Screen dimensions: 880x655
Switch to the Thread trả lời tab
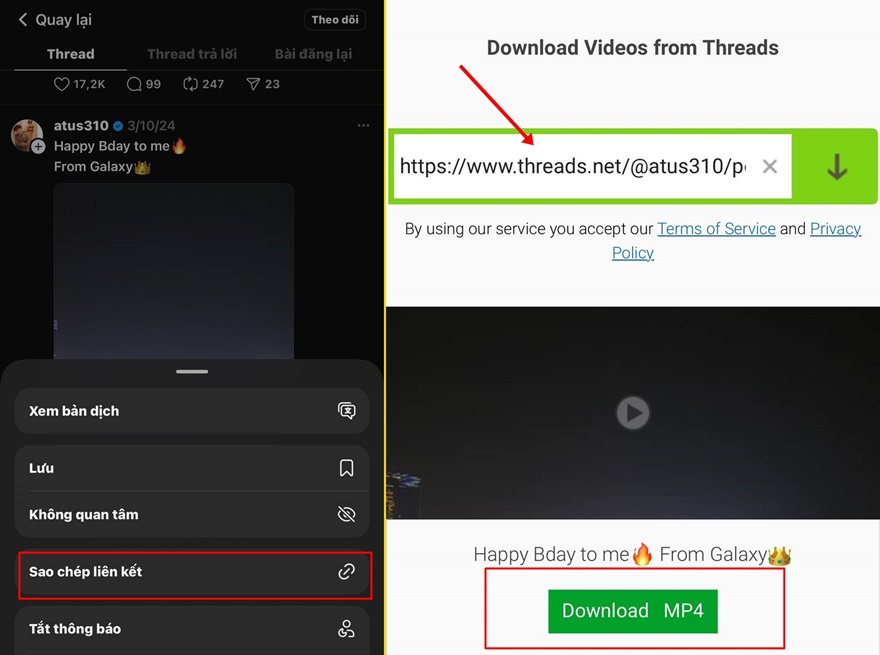pos(192,54)
